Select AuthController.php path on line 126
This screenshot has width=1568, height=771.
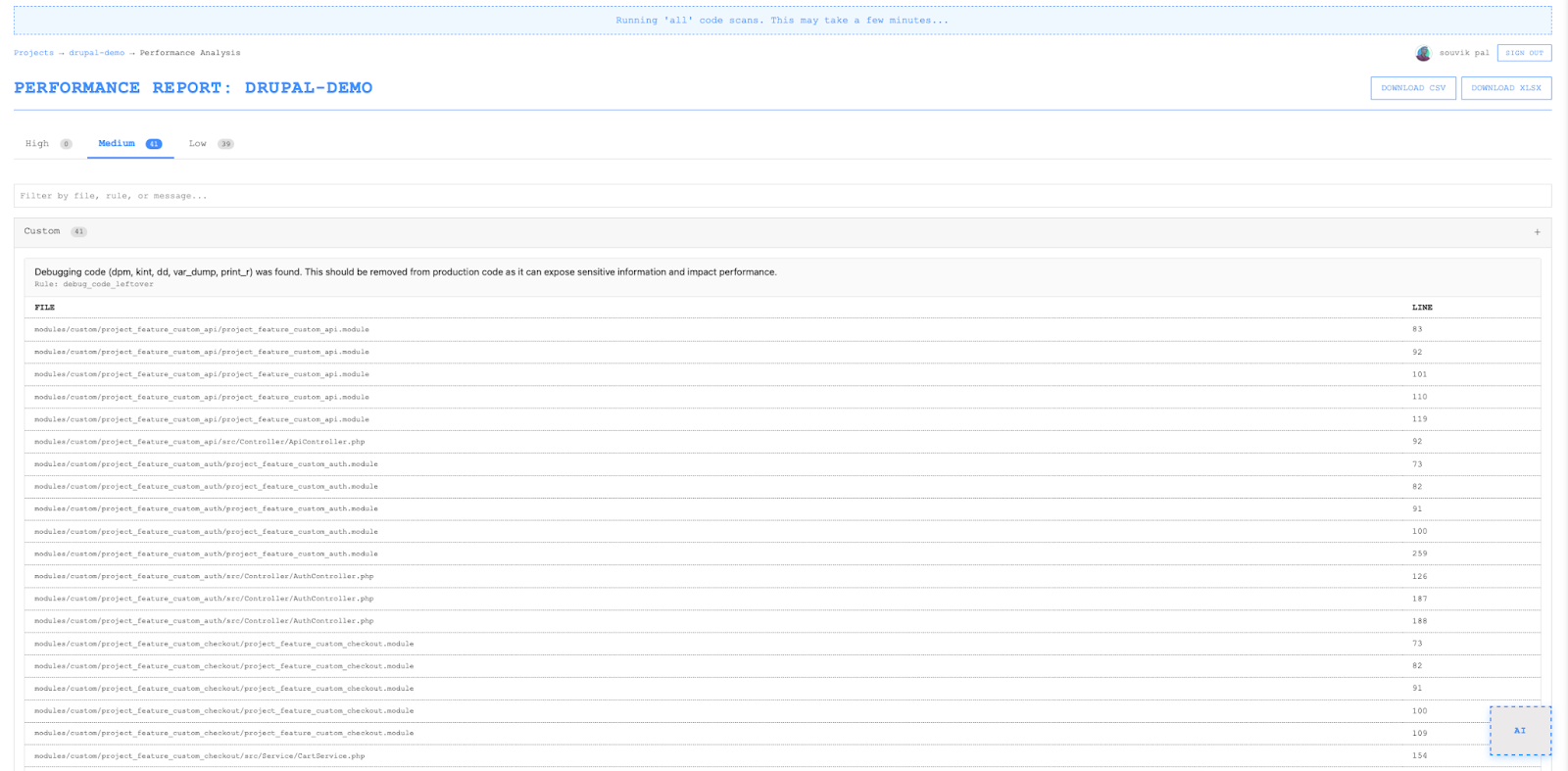(x=204, y=576)
